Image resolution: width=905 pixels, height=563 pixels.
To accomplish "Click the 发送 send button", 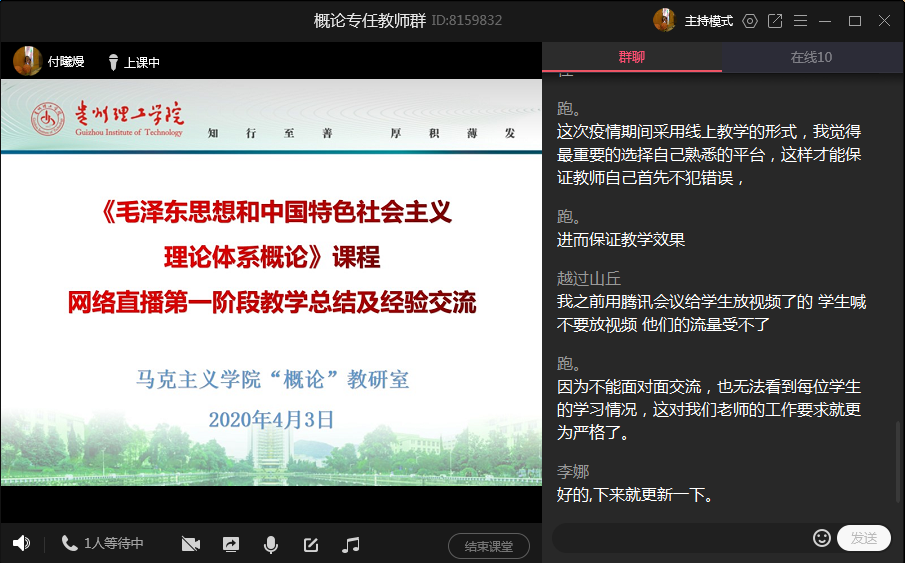I will [x=863, y=538].
